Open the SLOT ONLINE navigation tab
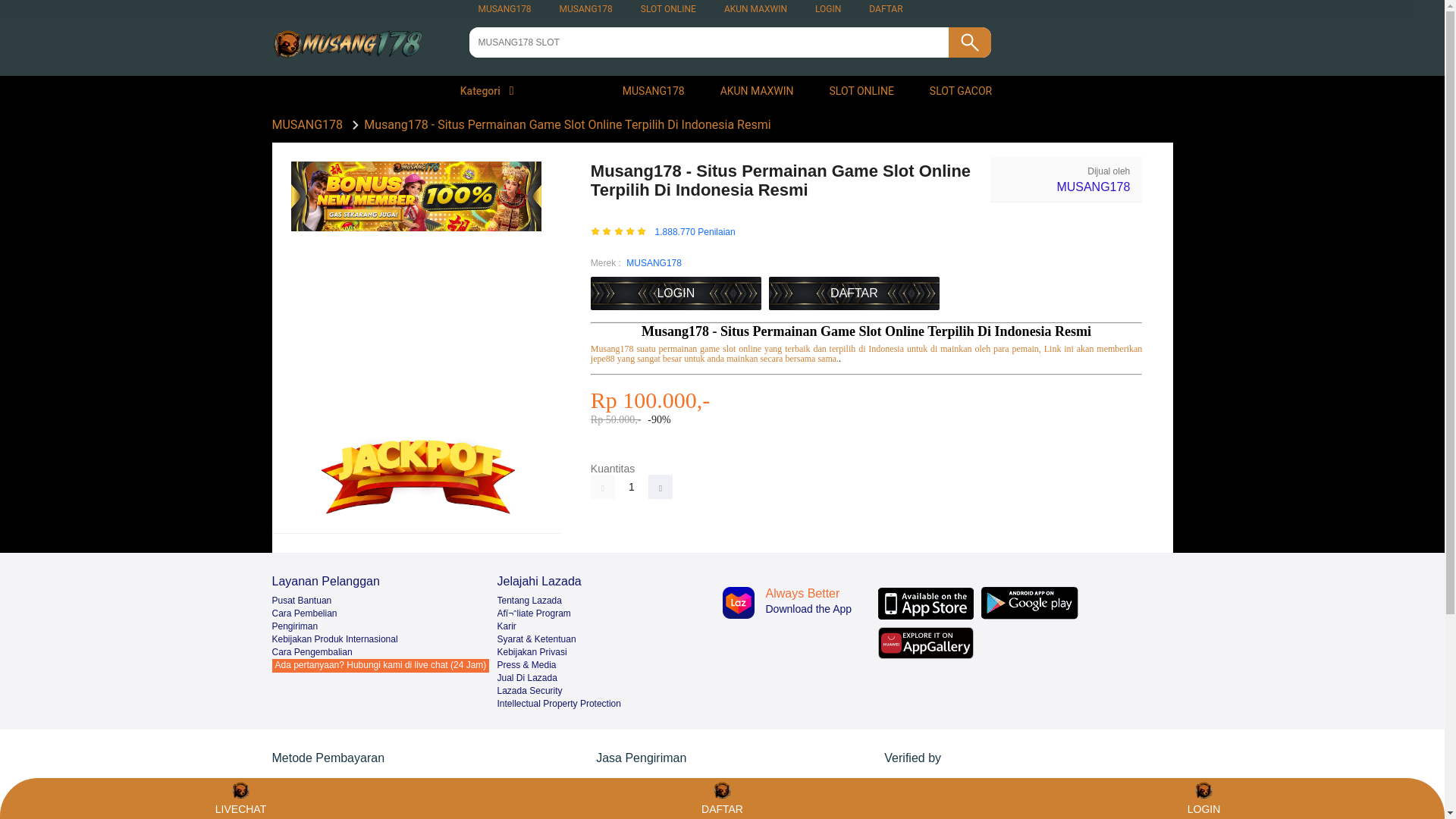 point(861,91)
